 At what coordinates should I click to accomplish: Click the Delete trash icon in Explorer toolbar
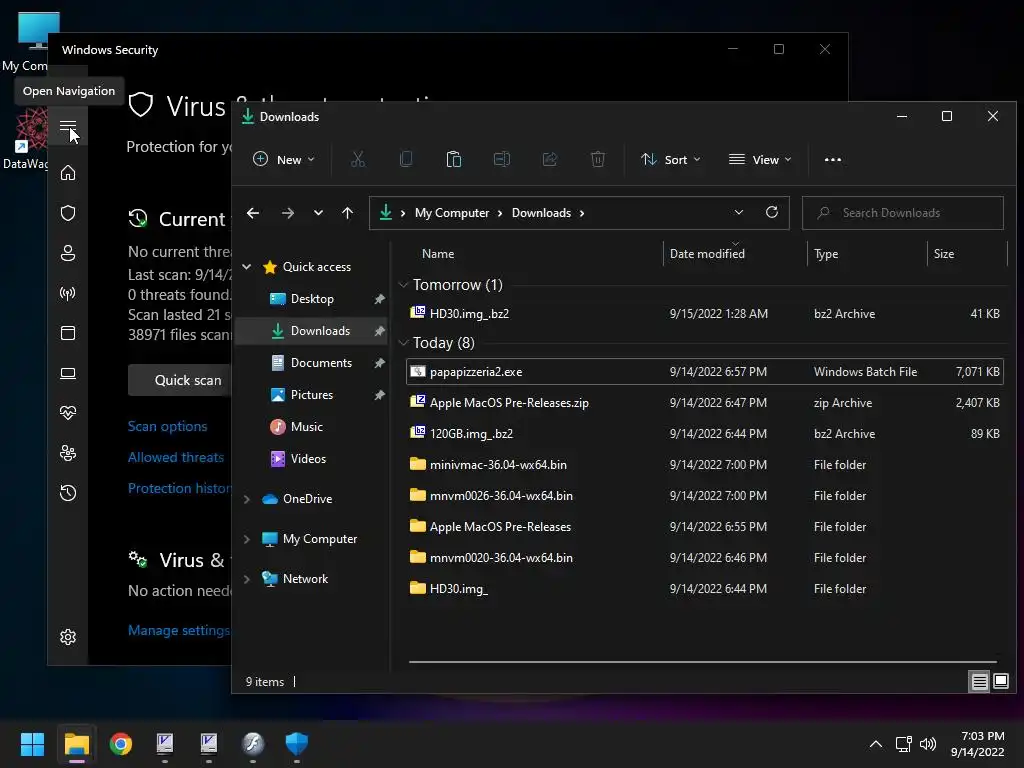(x=598, y=159)
